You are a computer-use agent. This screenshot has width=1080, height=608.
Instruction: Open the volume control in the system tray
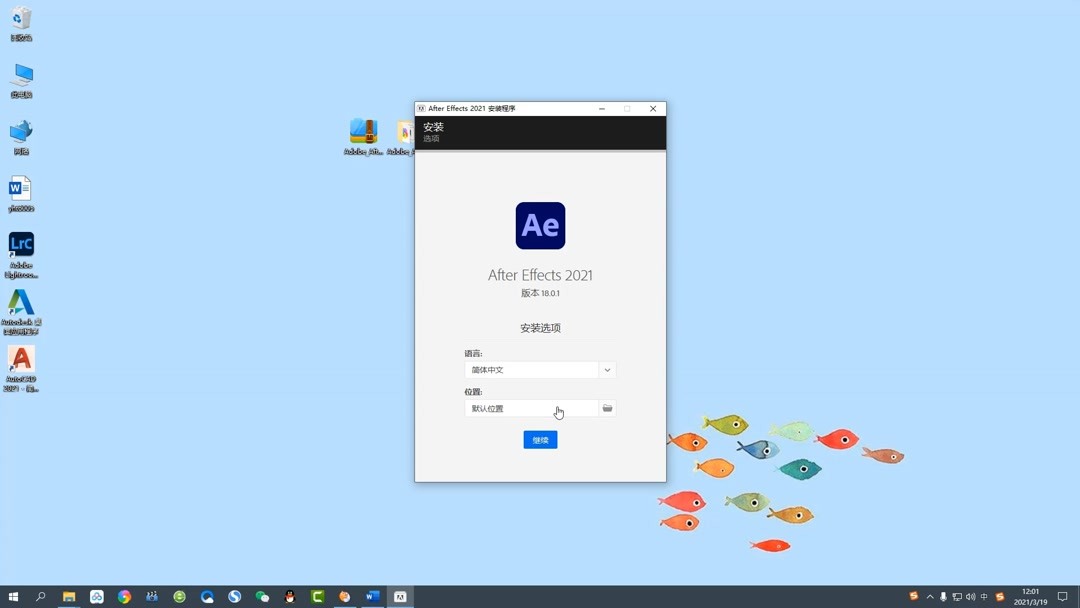[971, 598]
